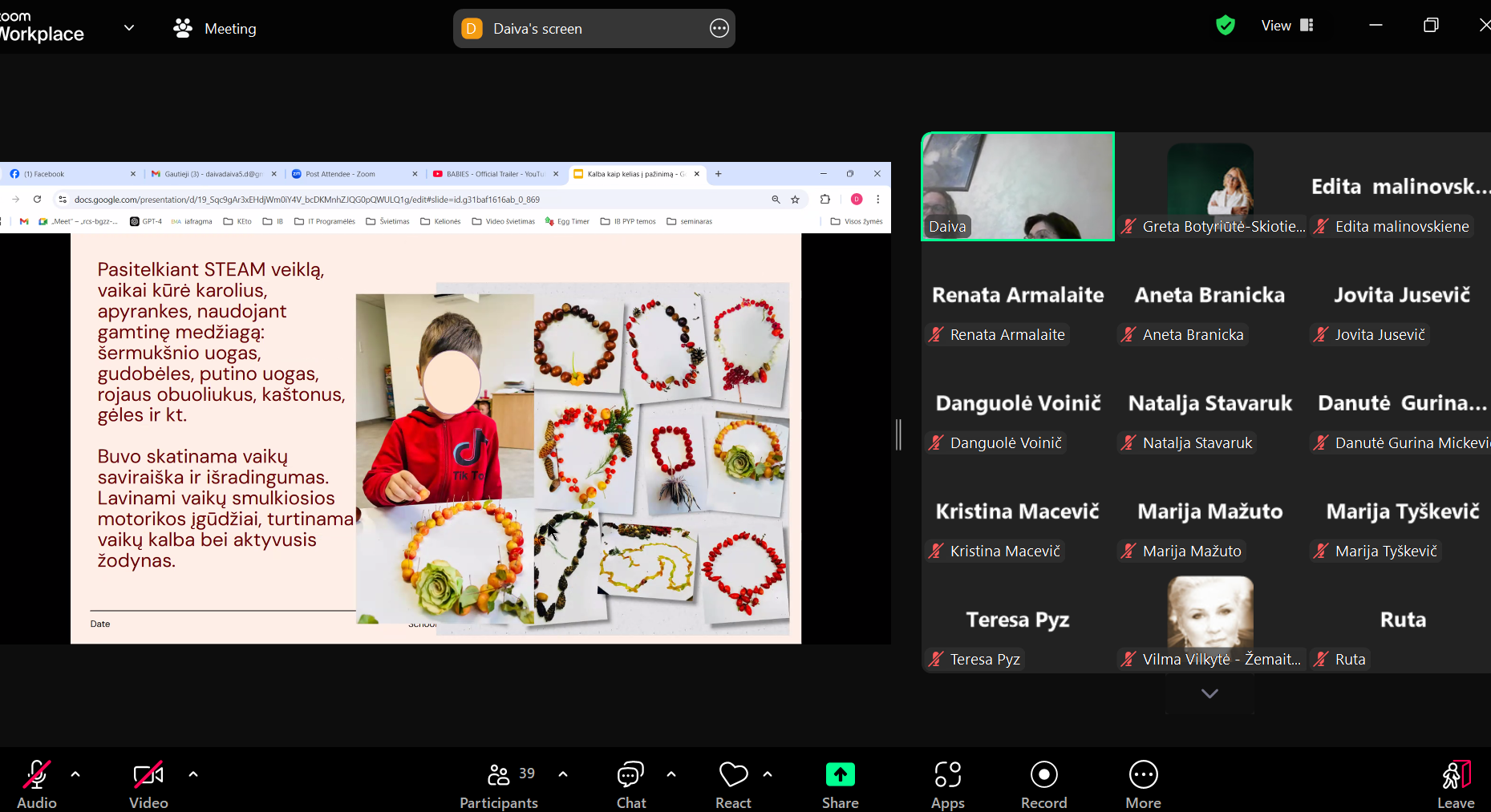Open the View layout menu
Image resolution: width=1491 pixels, height=812 pixels.
coord(1286,26)
